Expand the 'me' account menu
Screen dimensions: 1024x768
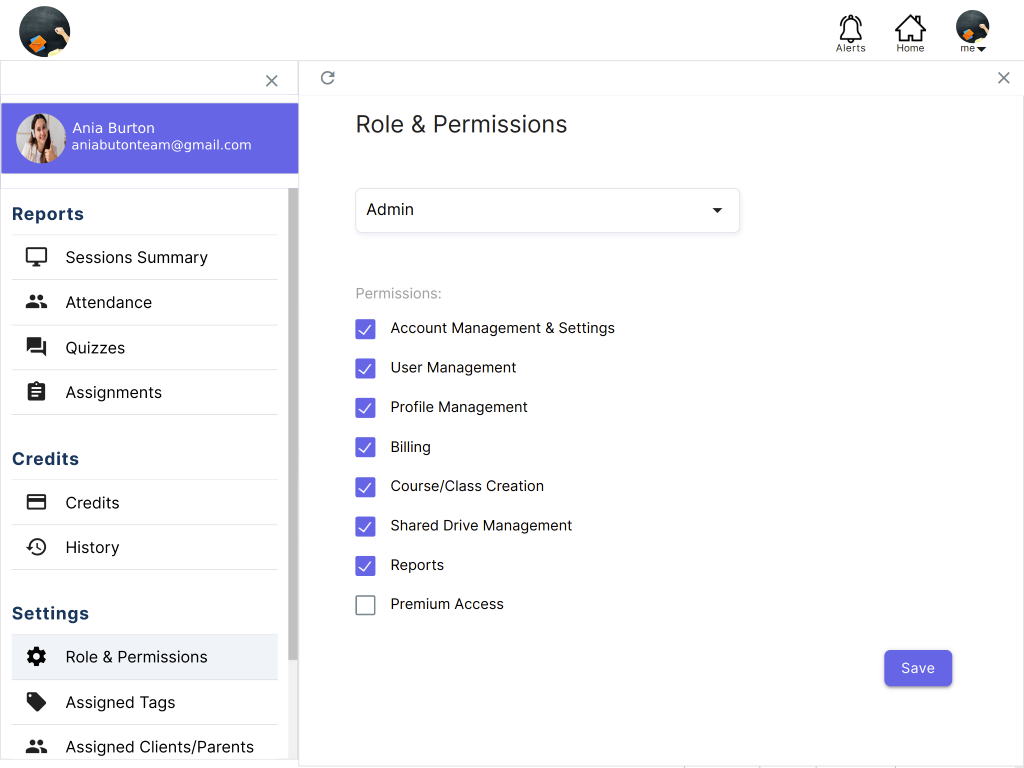coord(970,33)
